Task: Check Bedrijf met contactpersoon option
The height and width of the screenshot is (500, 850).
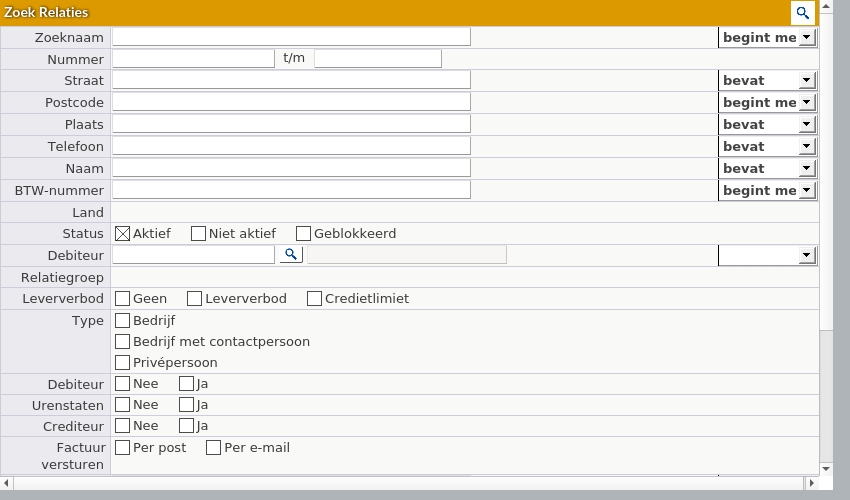Action: pos(123,342)
